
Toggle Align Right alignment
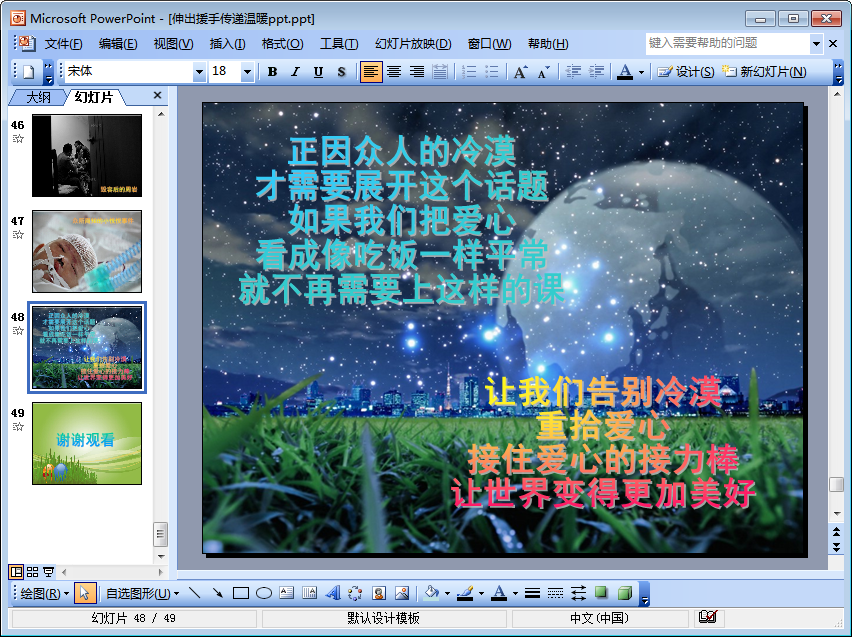coord(417,72)
